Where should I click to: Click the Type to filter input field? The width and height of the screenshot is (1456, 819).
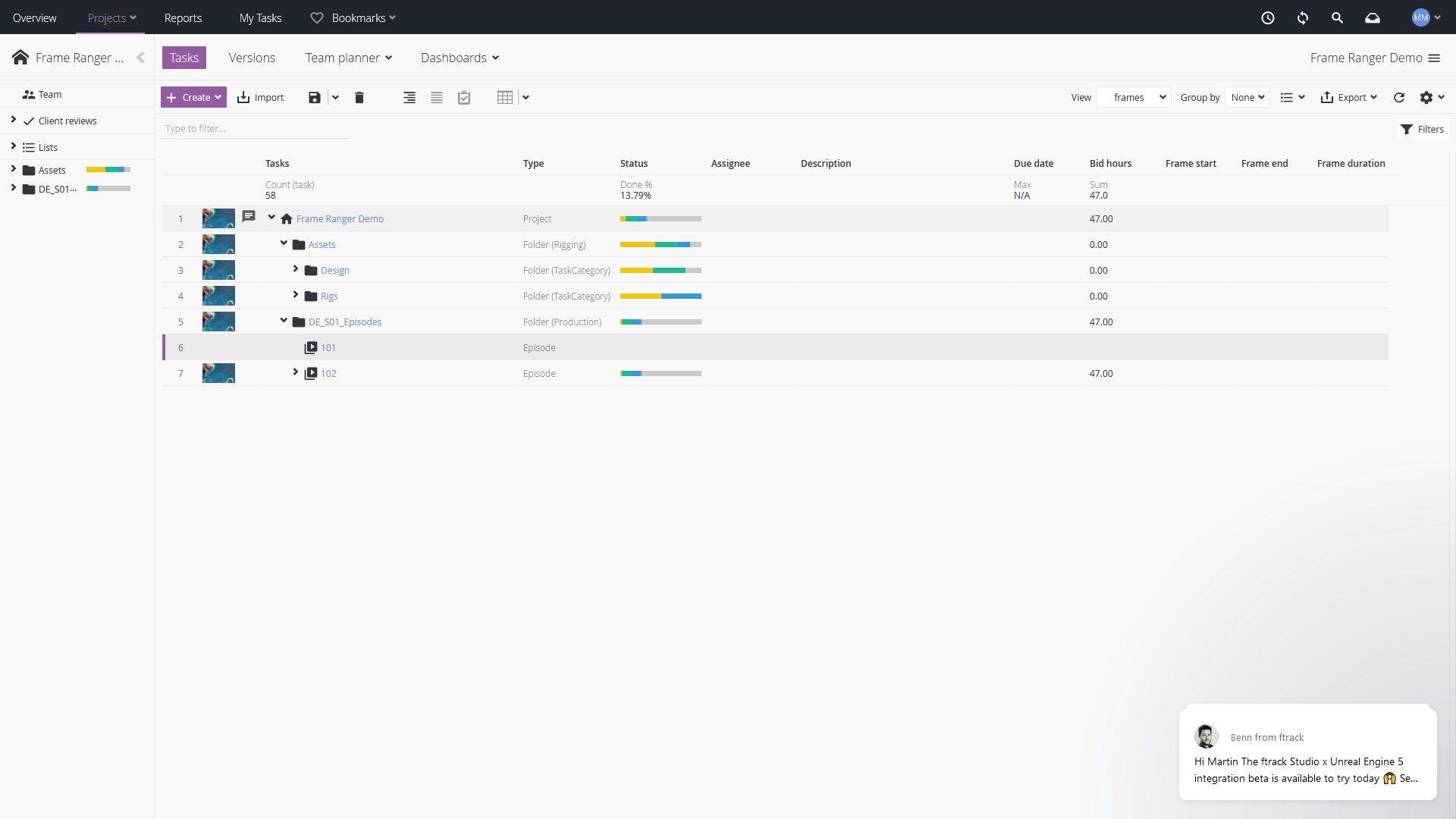[x=255, y=129]
